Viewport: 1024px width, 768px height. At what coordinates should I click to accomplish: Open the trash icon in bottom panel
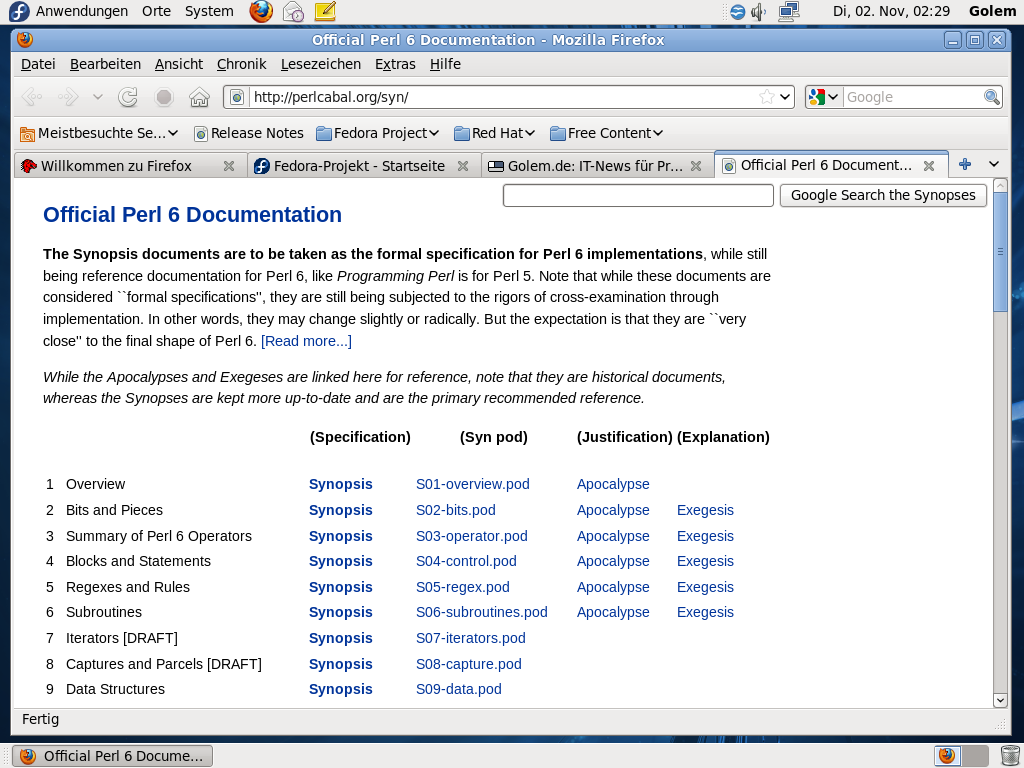1010,755
